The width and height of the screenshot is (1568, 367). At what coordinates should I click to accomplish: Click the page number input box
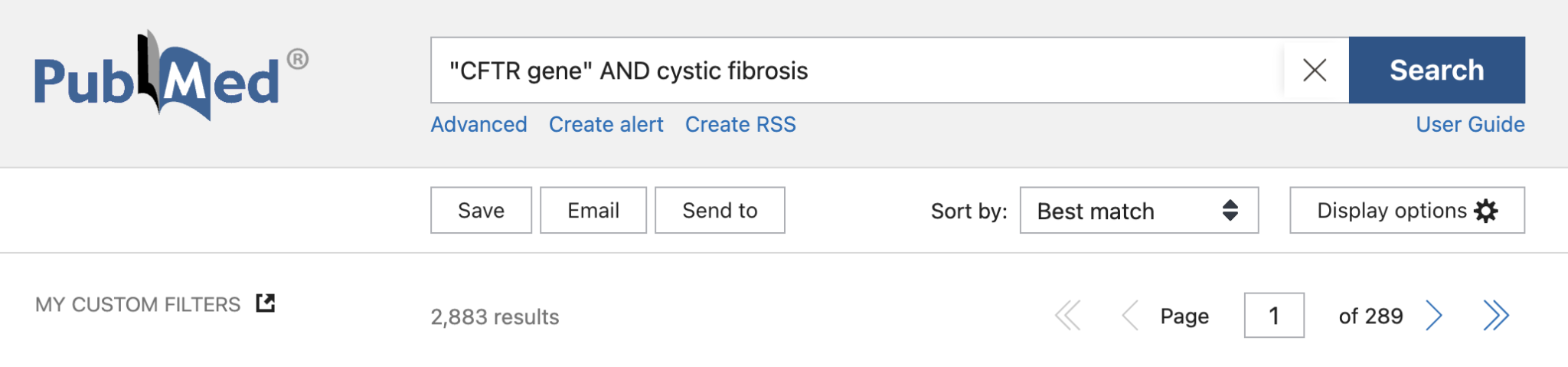(x=1274, y=316)
